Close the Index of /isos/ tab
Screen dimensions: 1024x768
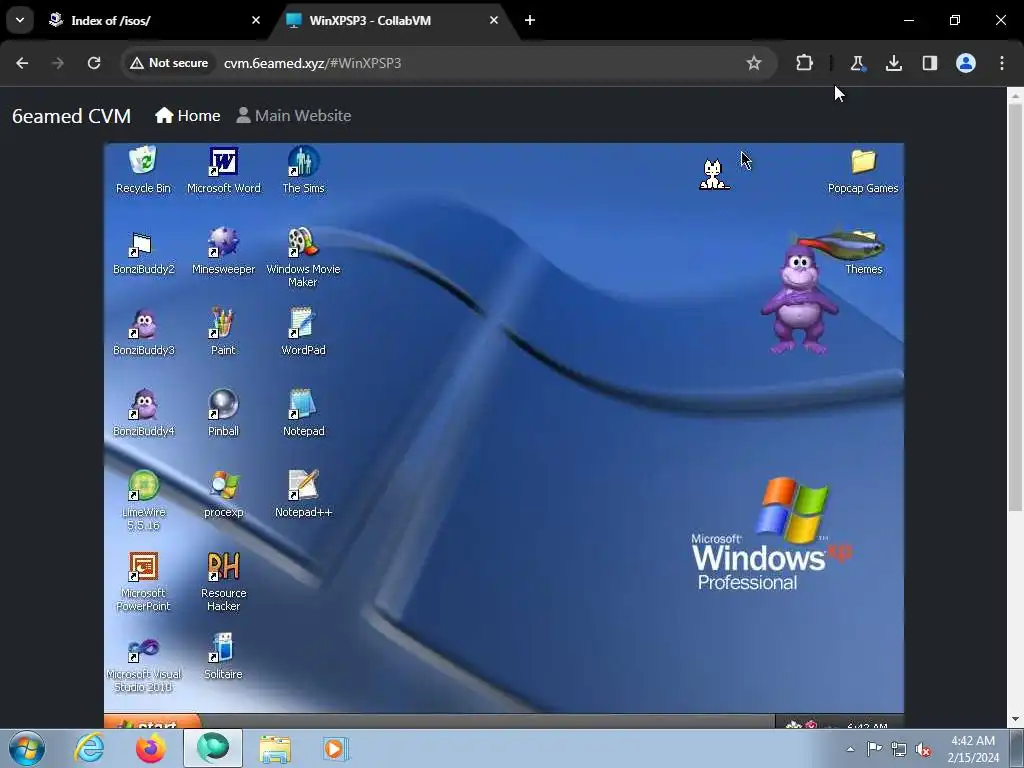[x=255, y=20]
